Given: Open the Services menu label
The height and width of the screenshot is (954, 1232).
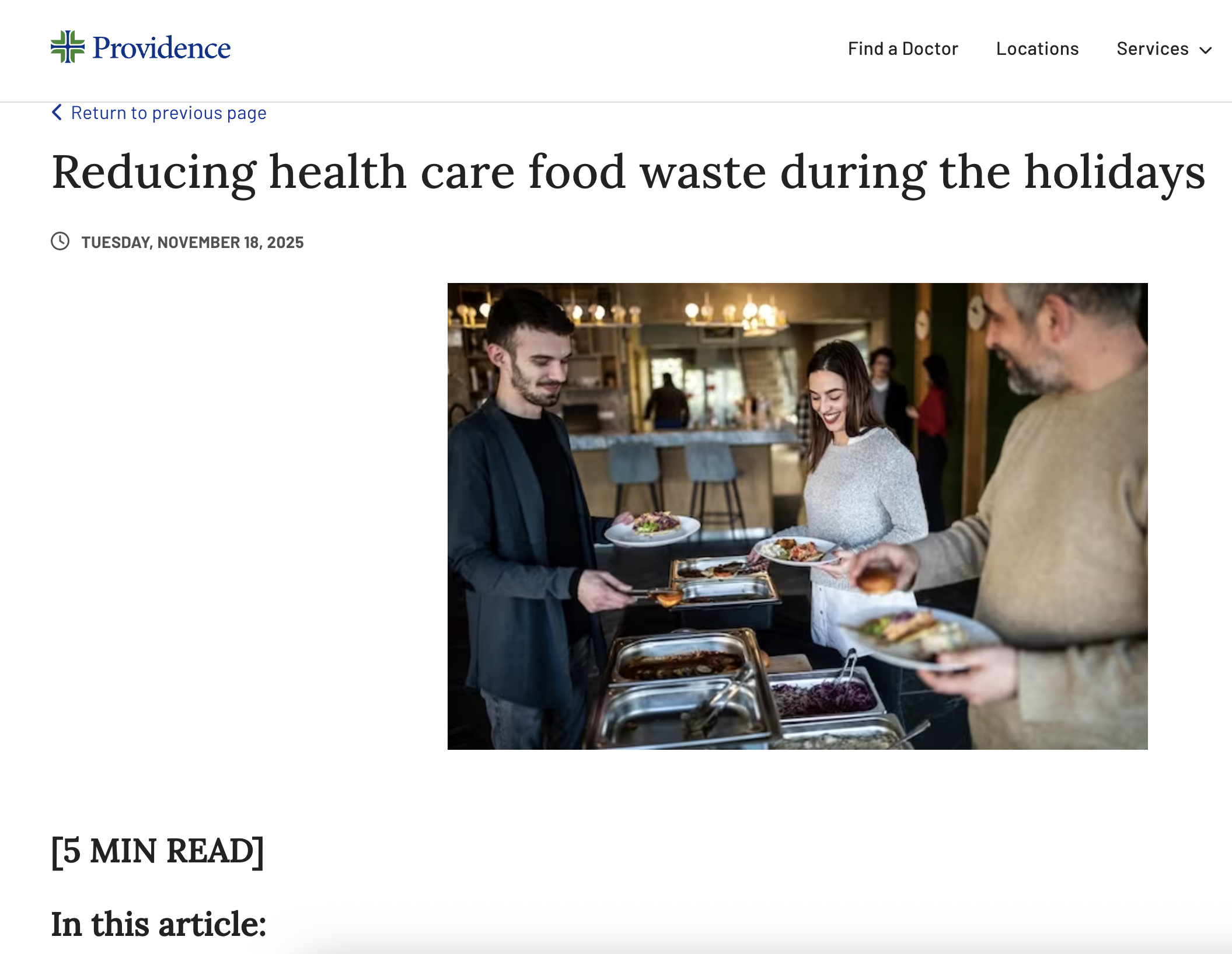Looking at the screenshot, I should click(1153, 48).
